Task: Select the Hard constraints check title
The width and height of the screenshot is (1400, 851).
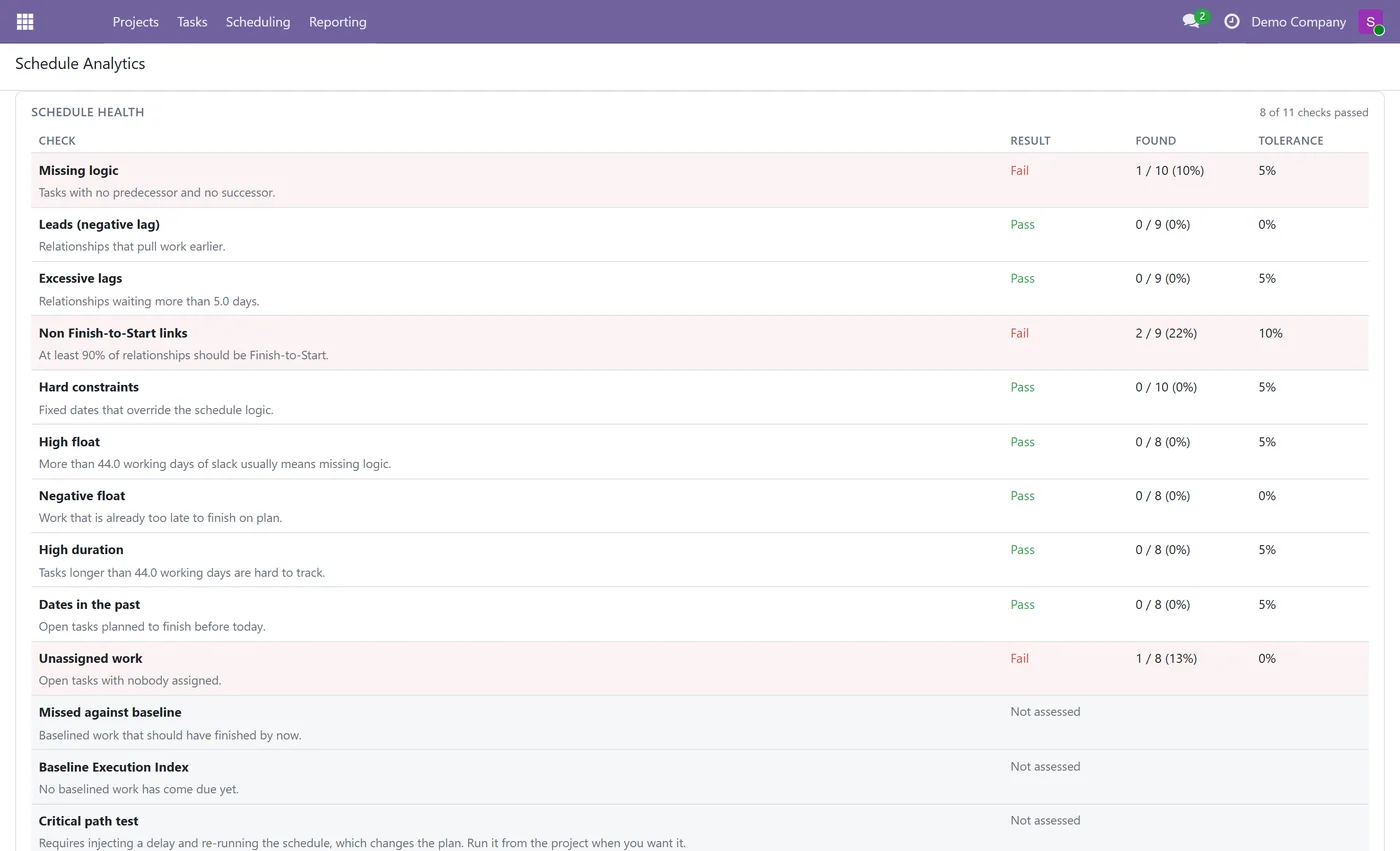Action: (89, 388)
